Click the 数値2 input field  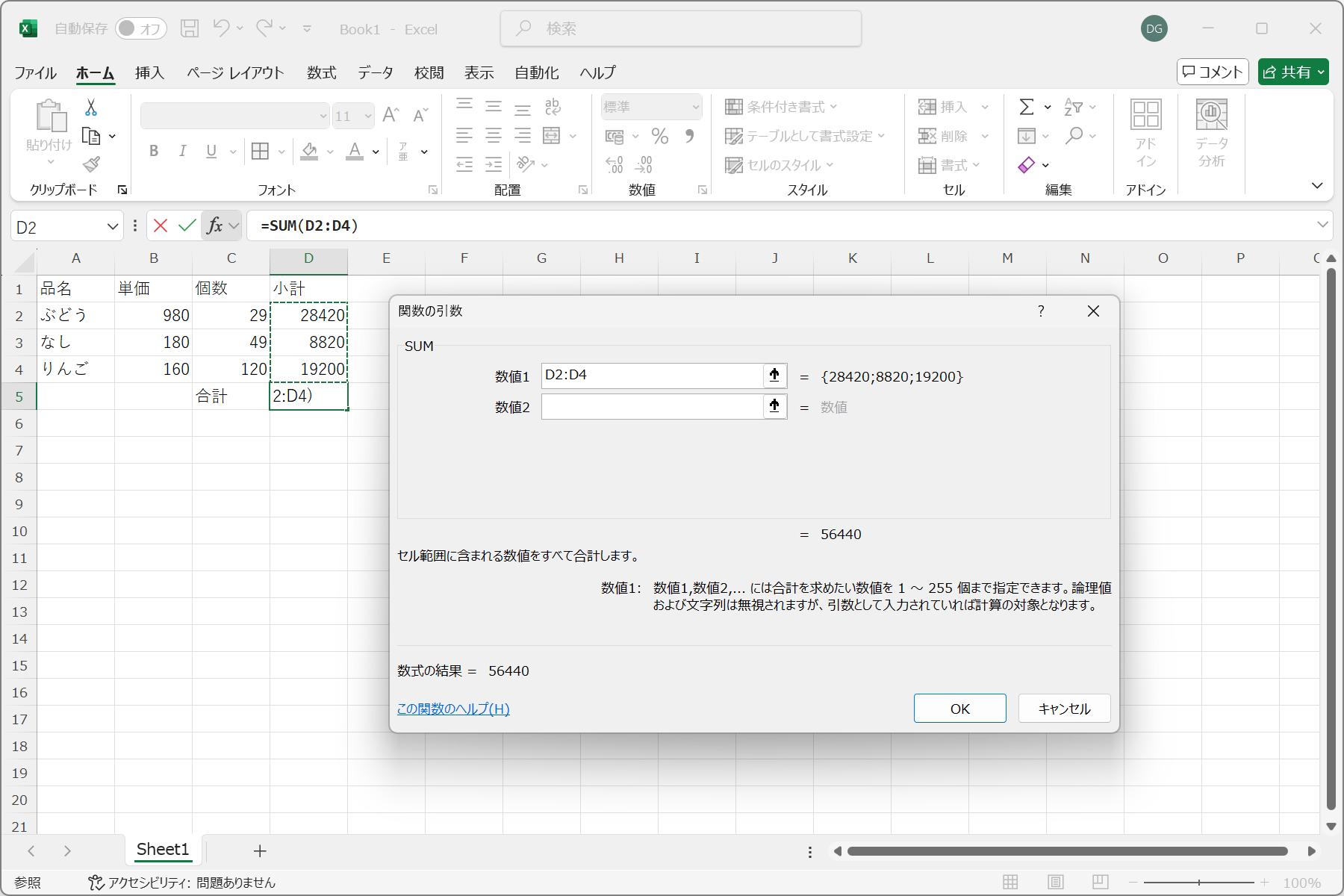pos(651,407)
